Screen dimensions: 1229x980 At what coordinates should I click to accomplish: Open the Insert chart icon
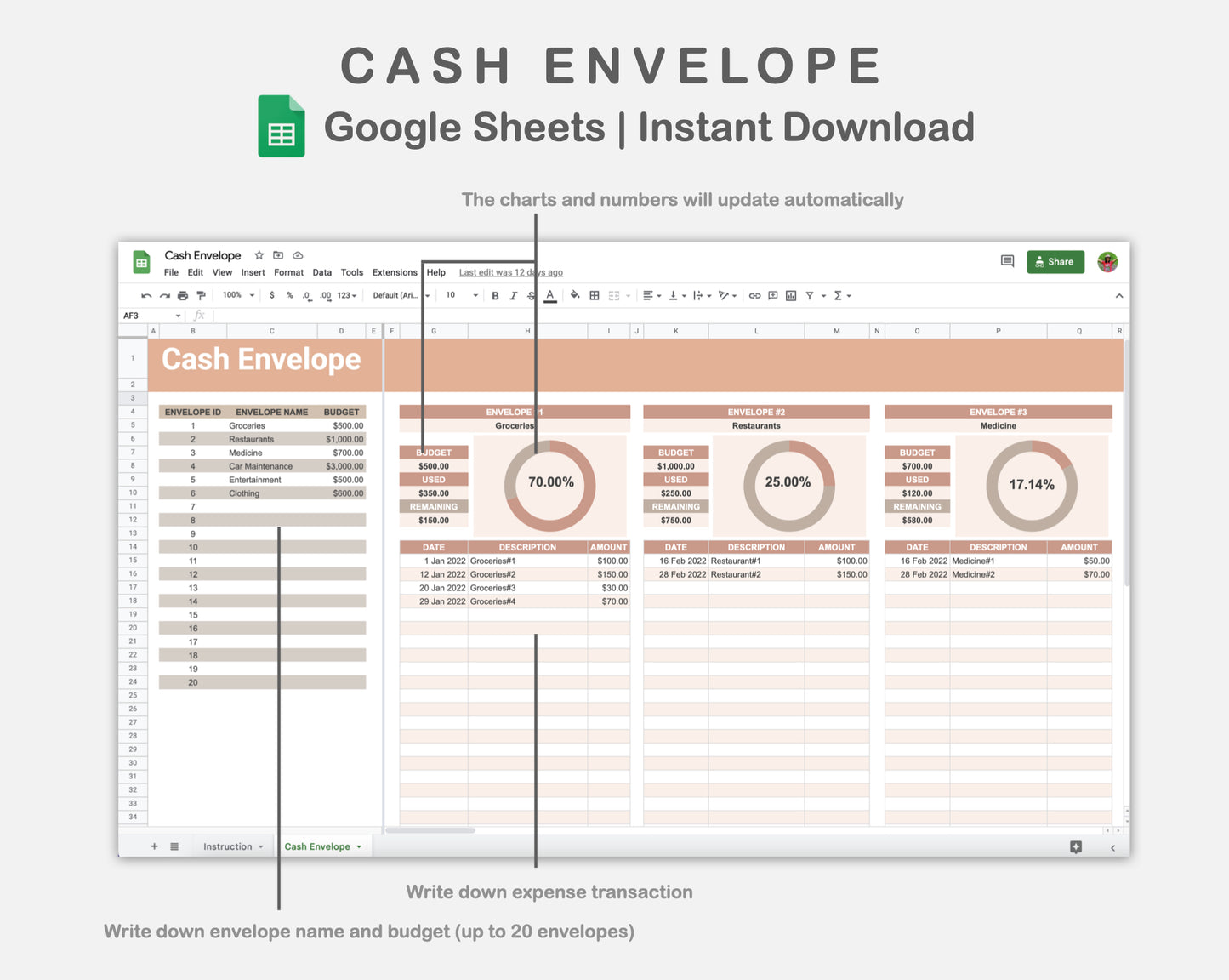pyautogui.click(x=790, y=295)
